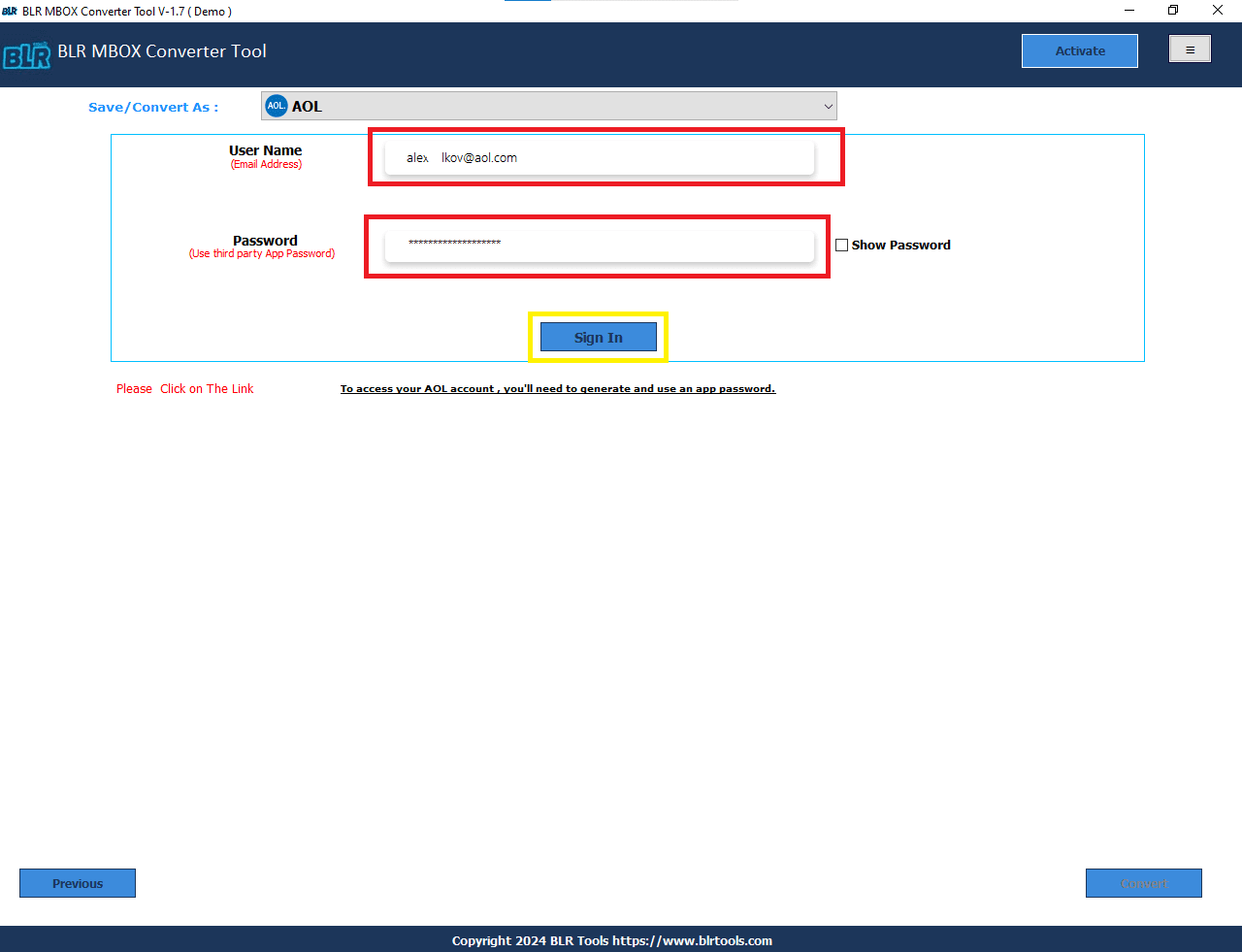The height and width of the screenshot is (952, 1242).
Task: Click the 'Use third party App Password' hint
Action: [x=262, y=254]
